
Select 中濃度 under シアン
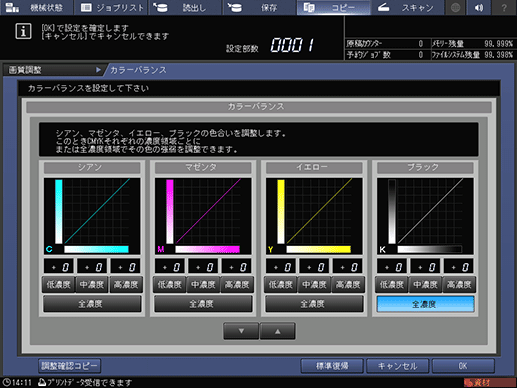point(92,285)
